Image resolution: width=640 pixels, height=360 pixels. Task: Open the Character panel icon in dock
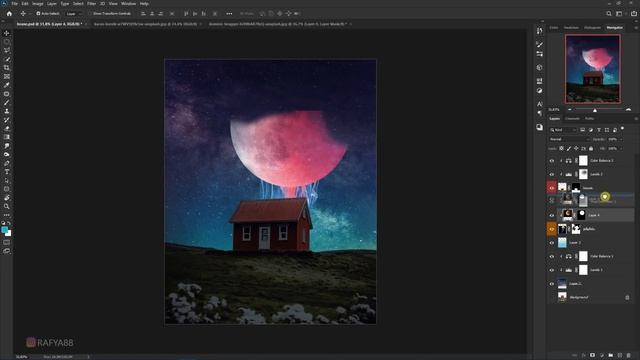tap(540, 104)
